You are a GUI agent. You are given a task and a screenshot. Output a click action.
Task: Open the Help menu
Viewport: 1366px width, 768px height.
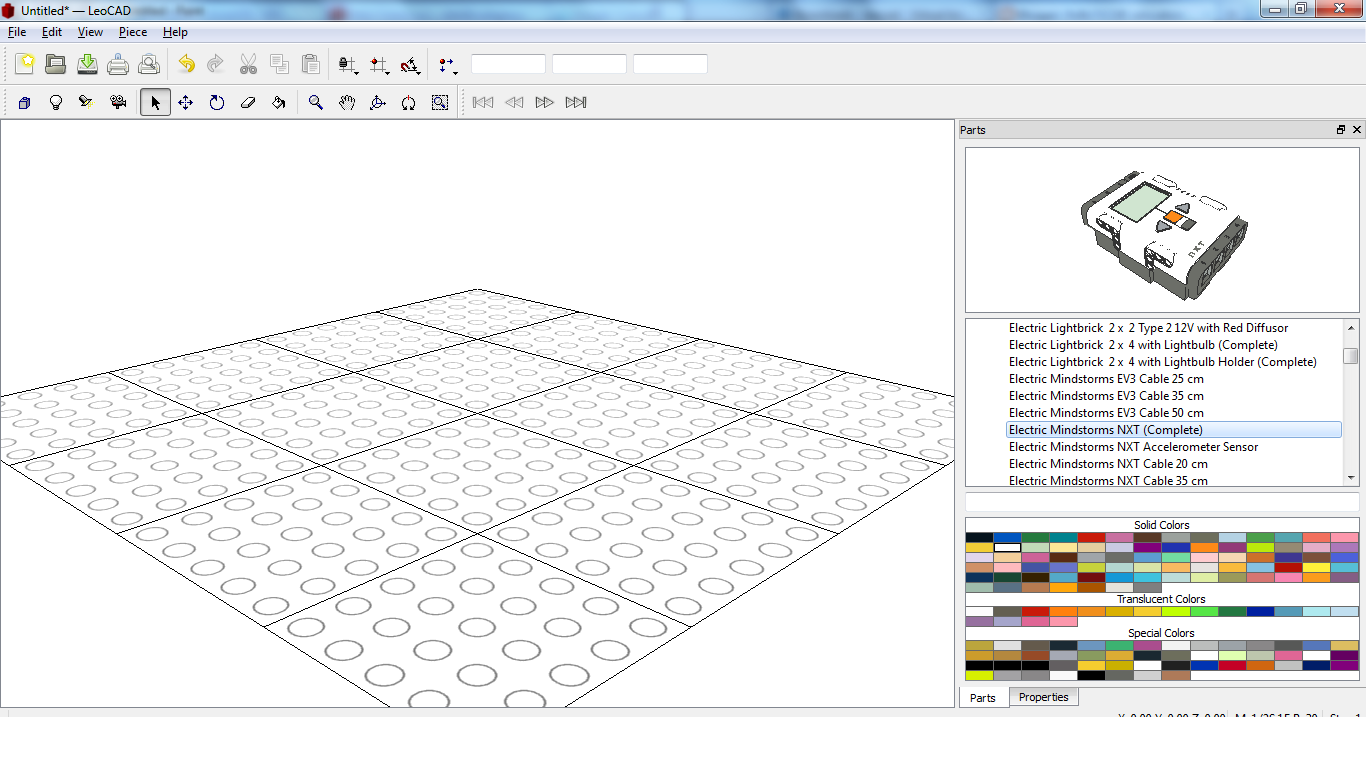(x=175, y=32)
